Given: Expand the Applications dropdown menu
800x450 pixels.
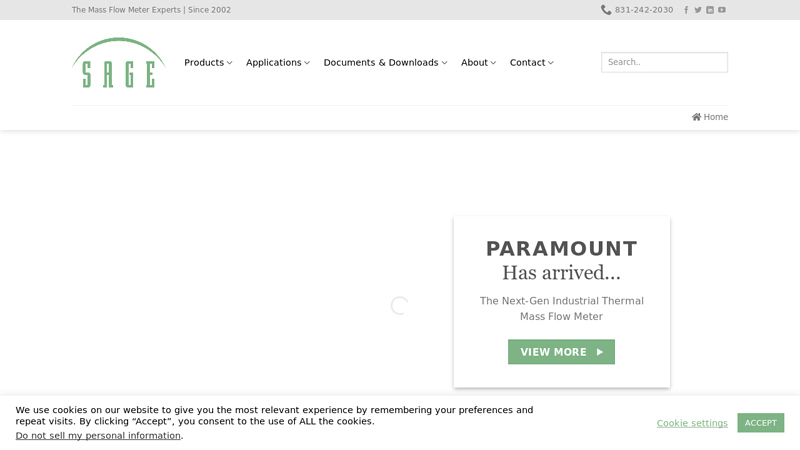Looking at the screenshot, I should coord(278,62).
